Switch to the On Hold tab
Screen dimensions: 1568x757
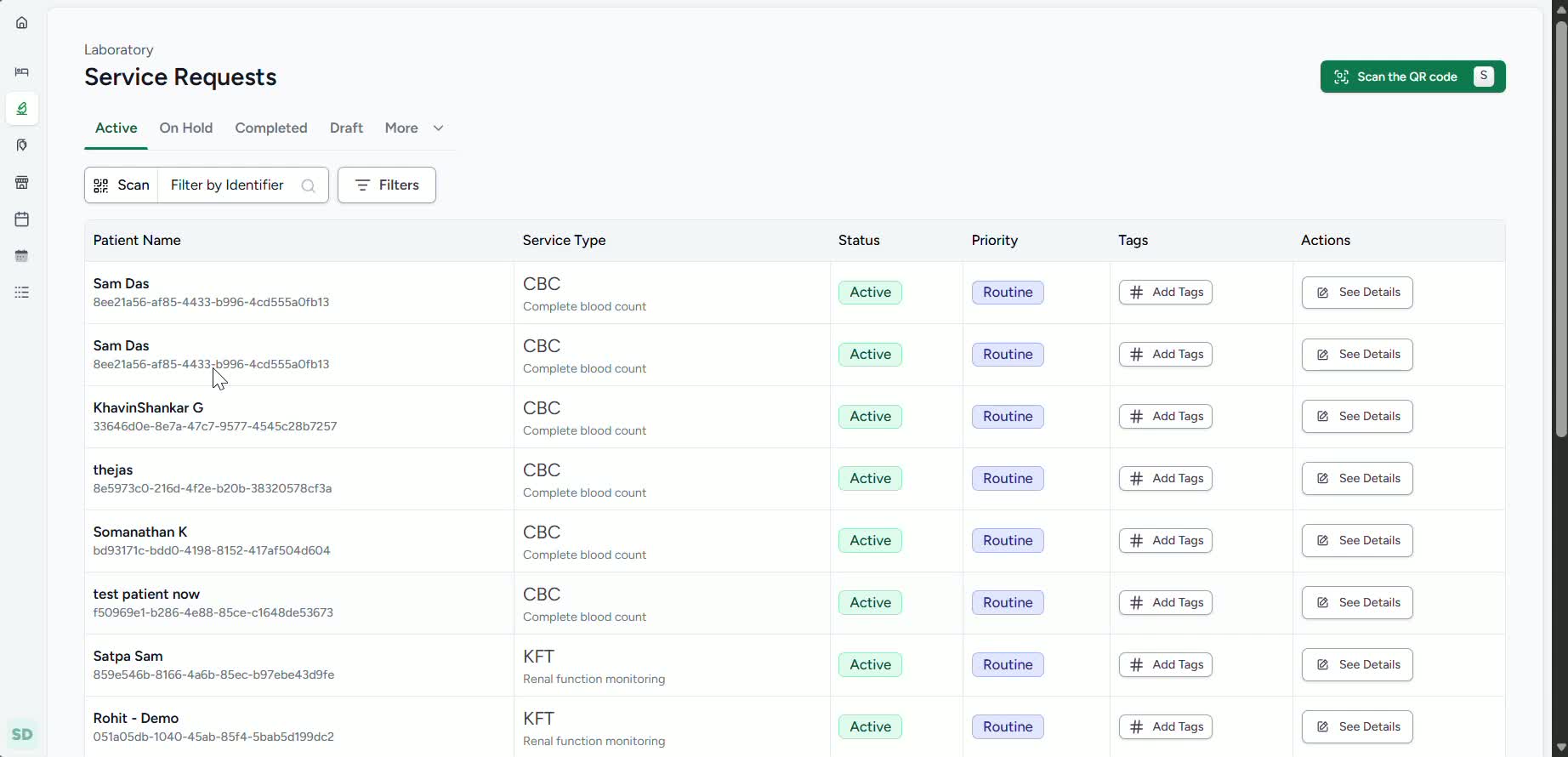[186, 128]
